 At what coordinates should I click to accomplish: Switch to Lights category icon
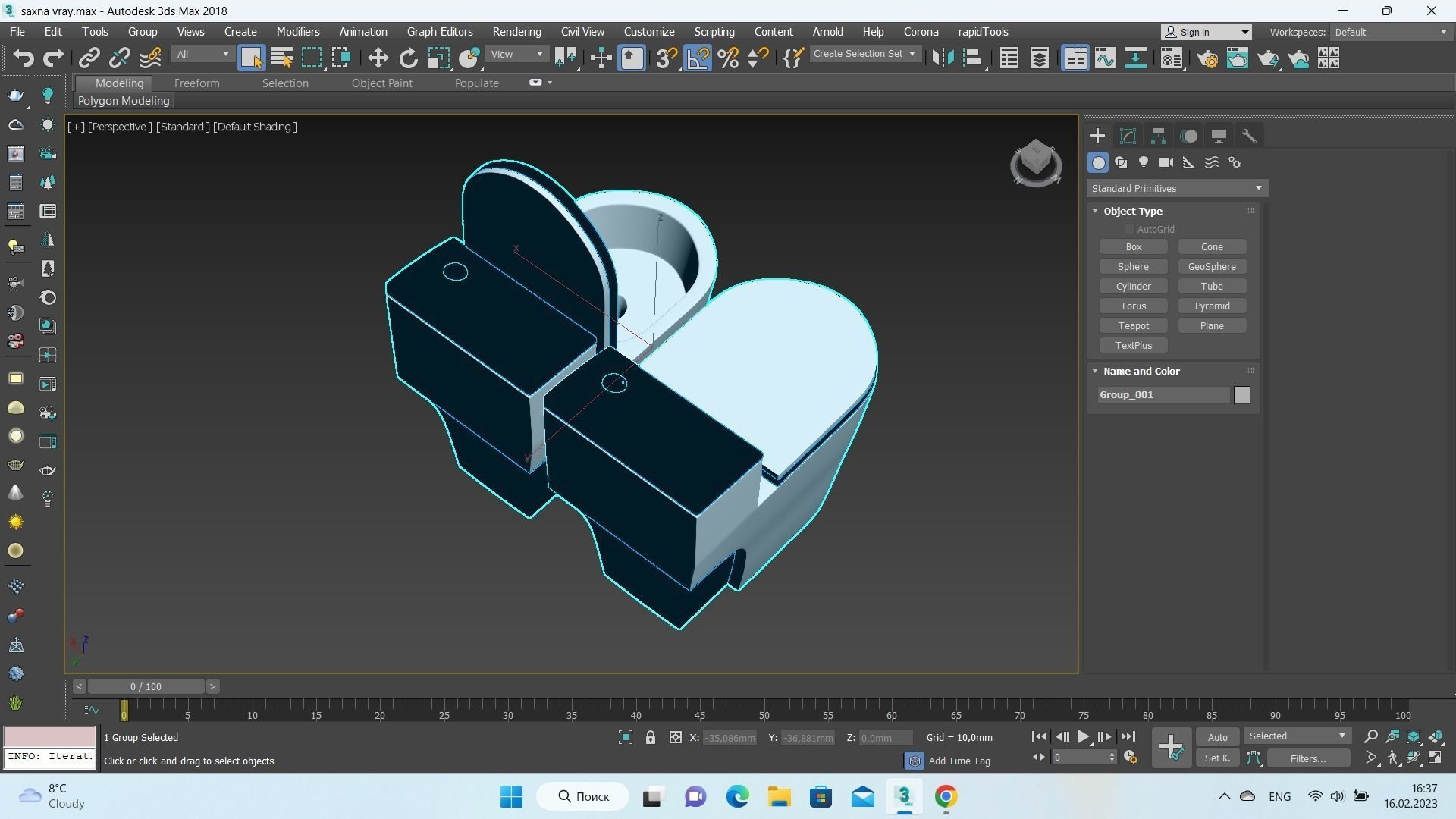1144,163
